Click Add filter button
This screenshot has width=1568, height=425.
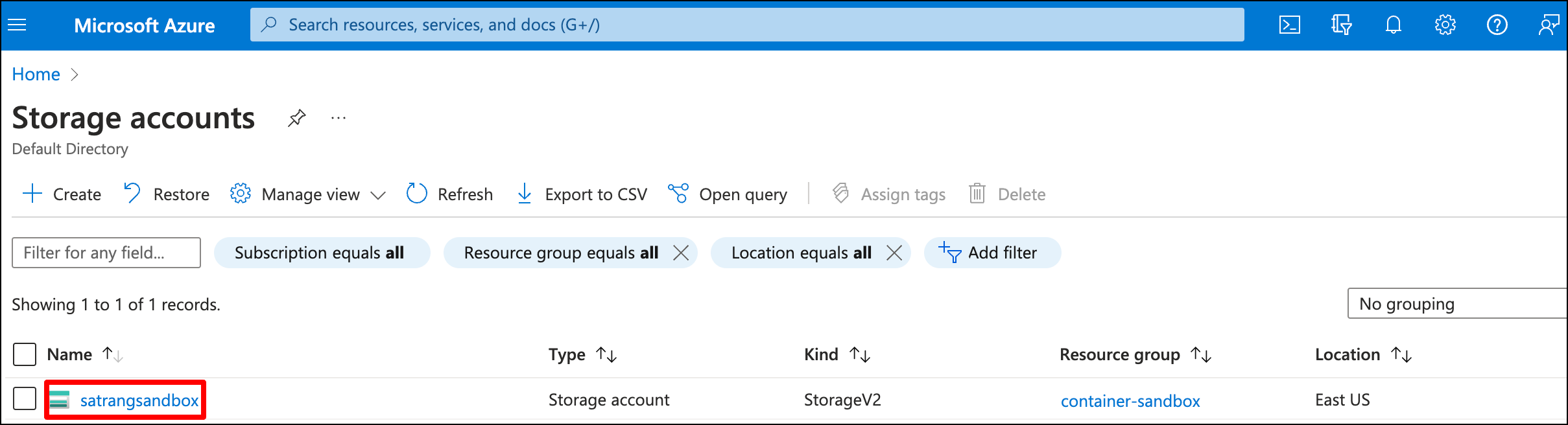tap(992, 253)
